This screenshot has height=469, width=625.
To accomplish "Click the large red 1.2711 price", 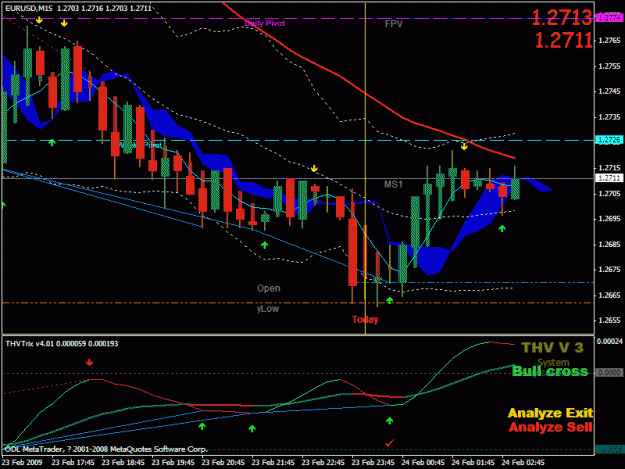I will tap(563, 40).
